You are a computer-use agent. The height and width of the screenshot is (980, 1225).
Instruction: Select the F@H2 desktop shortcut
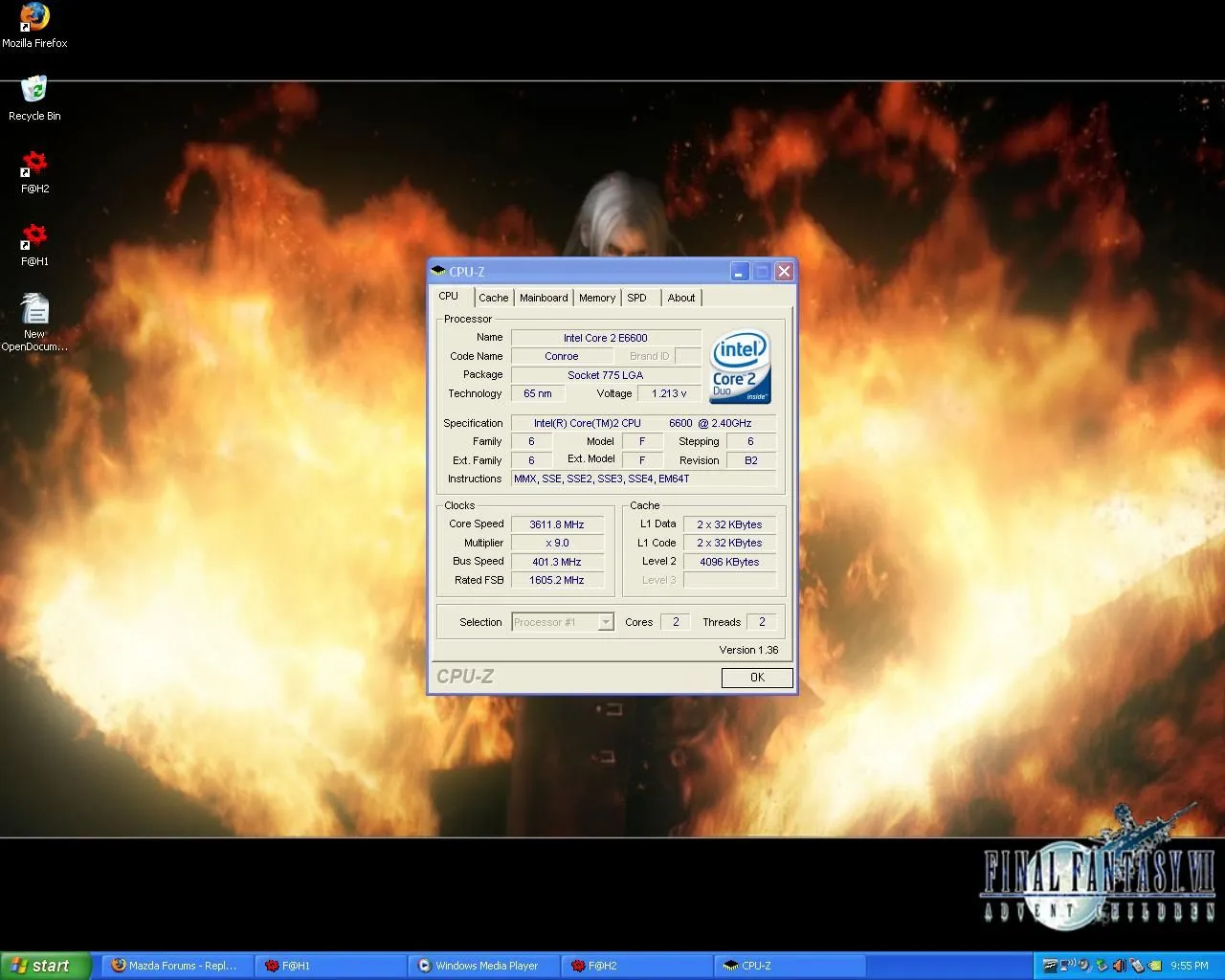click(x=34, y=165)
